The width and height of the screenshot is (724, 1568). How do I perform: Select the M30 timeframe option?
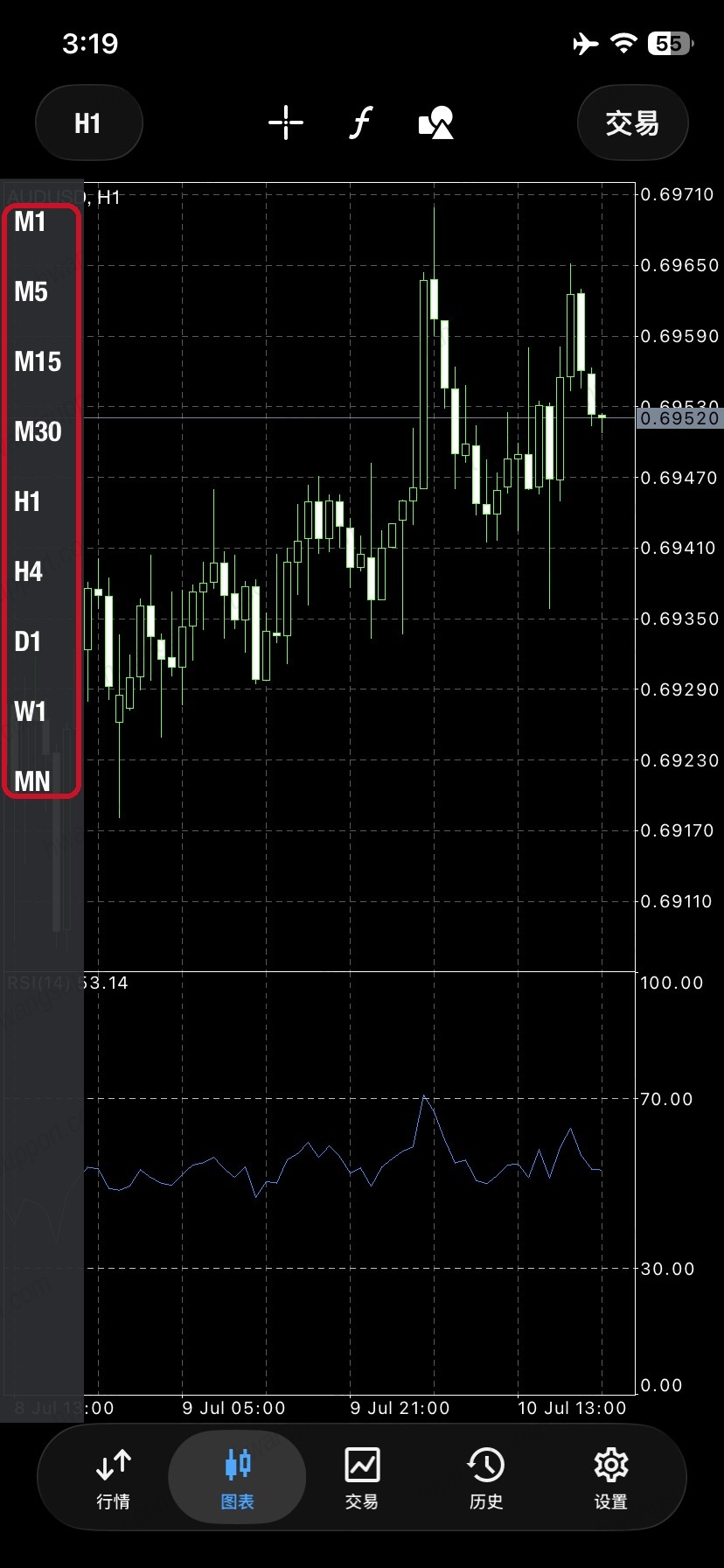pos(38,431)
